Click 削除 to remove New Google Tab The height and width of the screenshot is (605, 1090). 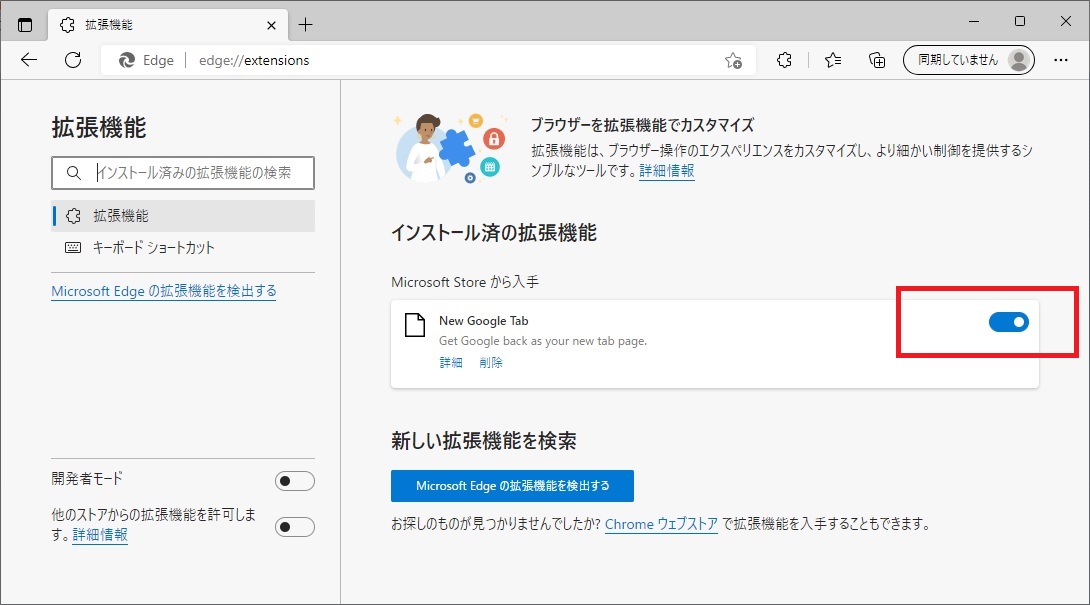click(491, 362)
